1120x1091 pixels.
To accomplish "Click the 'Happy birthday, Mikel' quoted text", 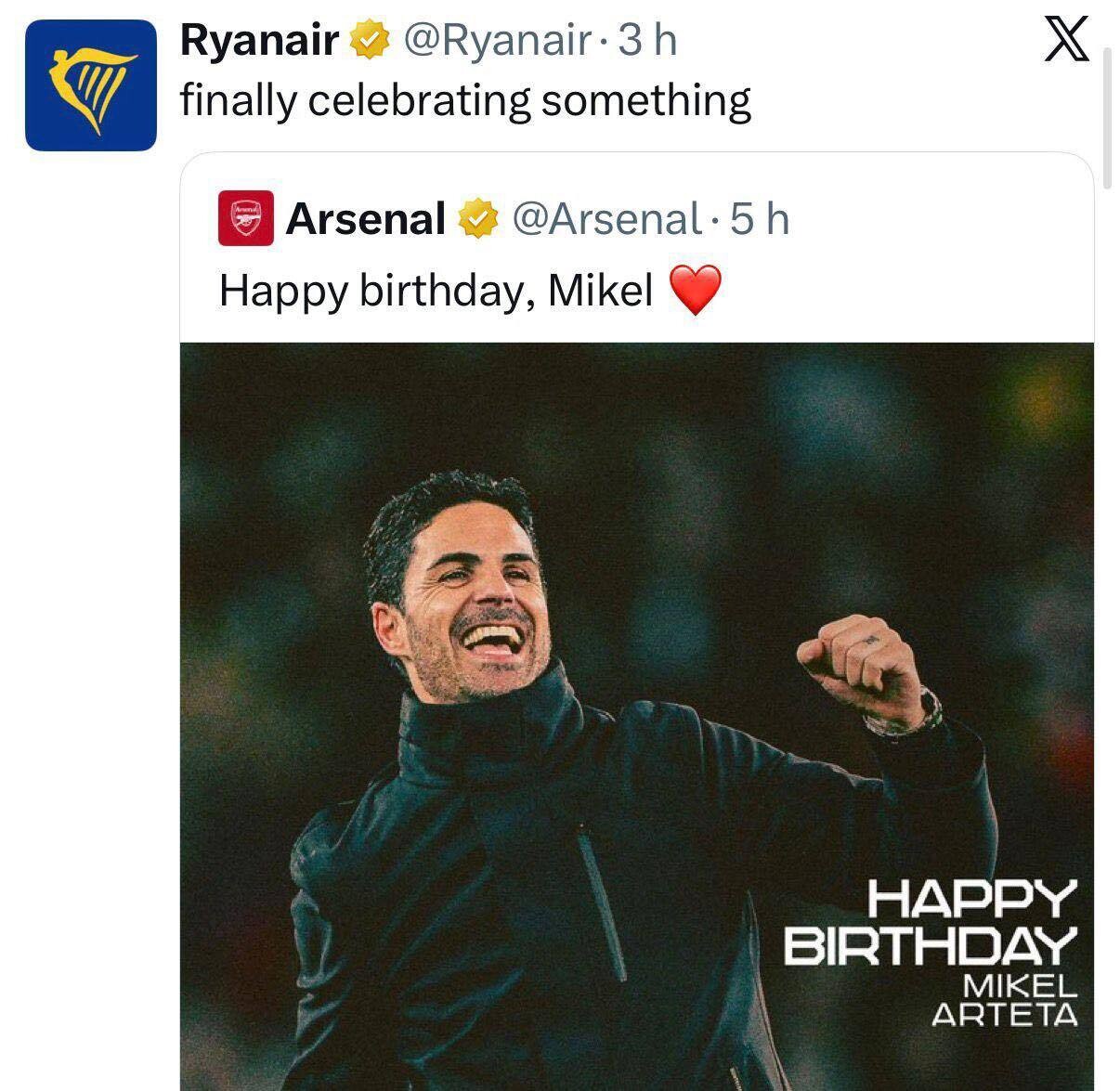I will (x=436, y=291).
